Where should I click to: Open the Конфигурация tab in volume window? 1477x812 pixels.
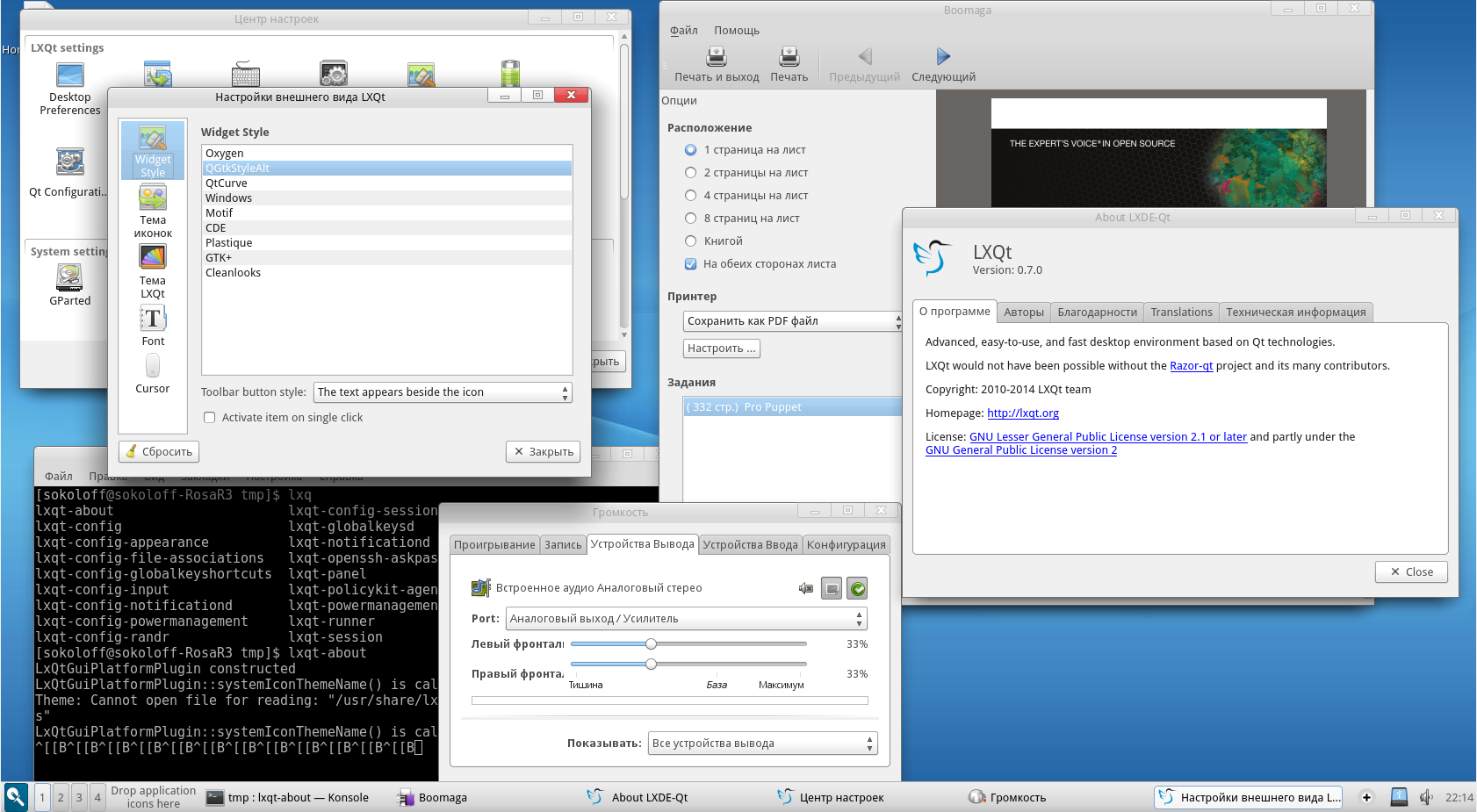[846, 545]
